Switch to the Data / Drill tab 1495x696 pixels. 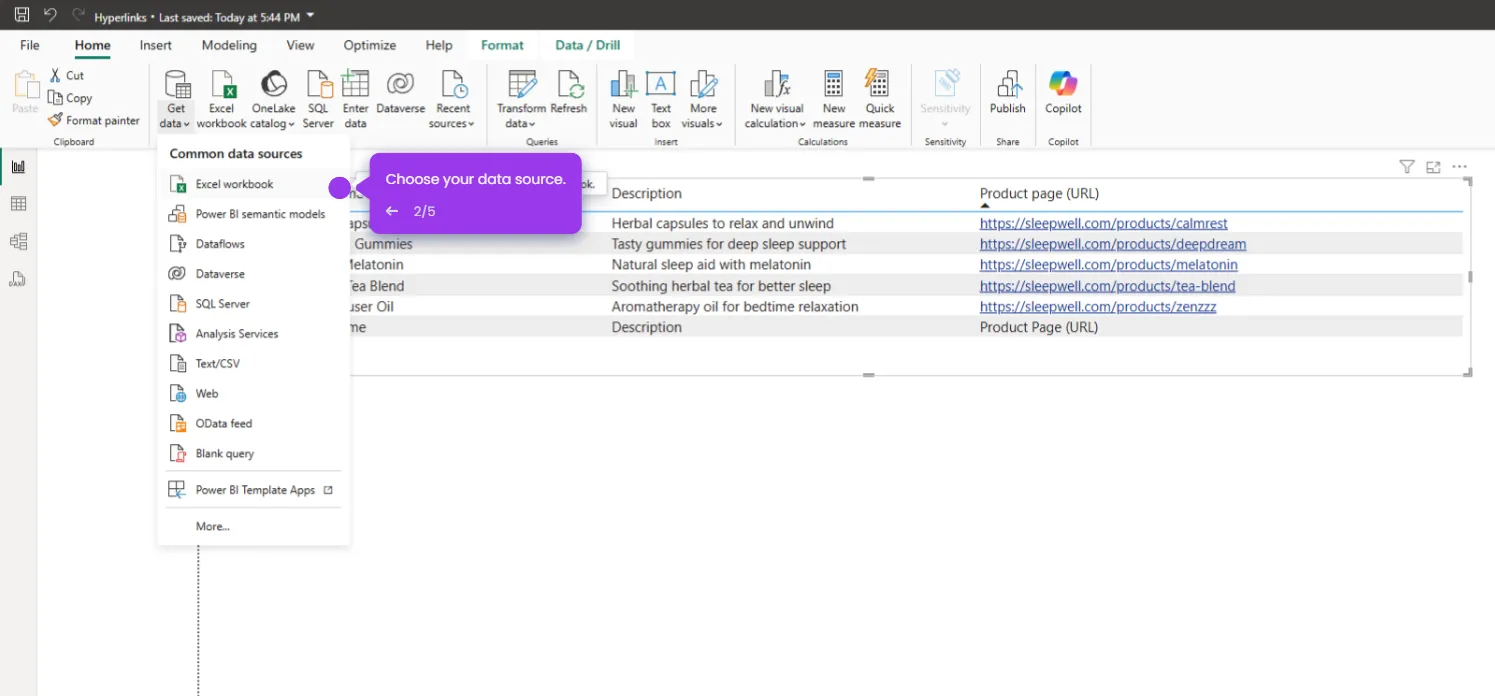click(x=588, y=45)
